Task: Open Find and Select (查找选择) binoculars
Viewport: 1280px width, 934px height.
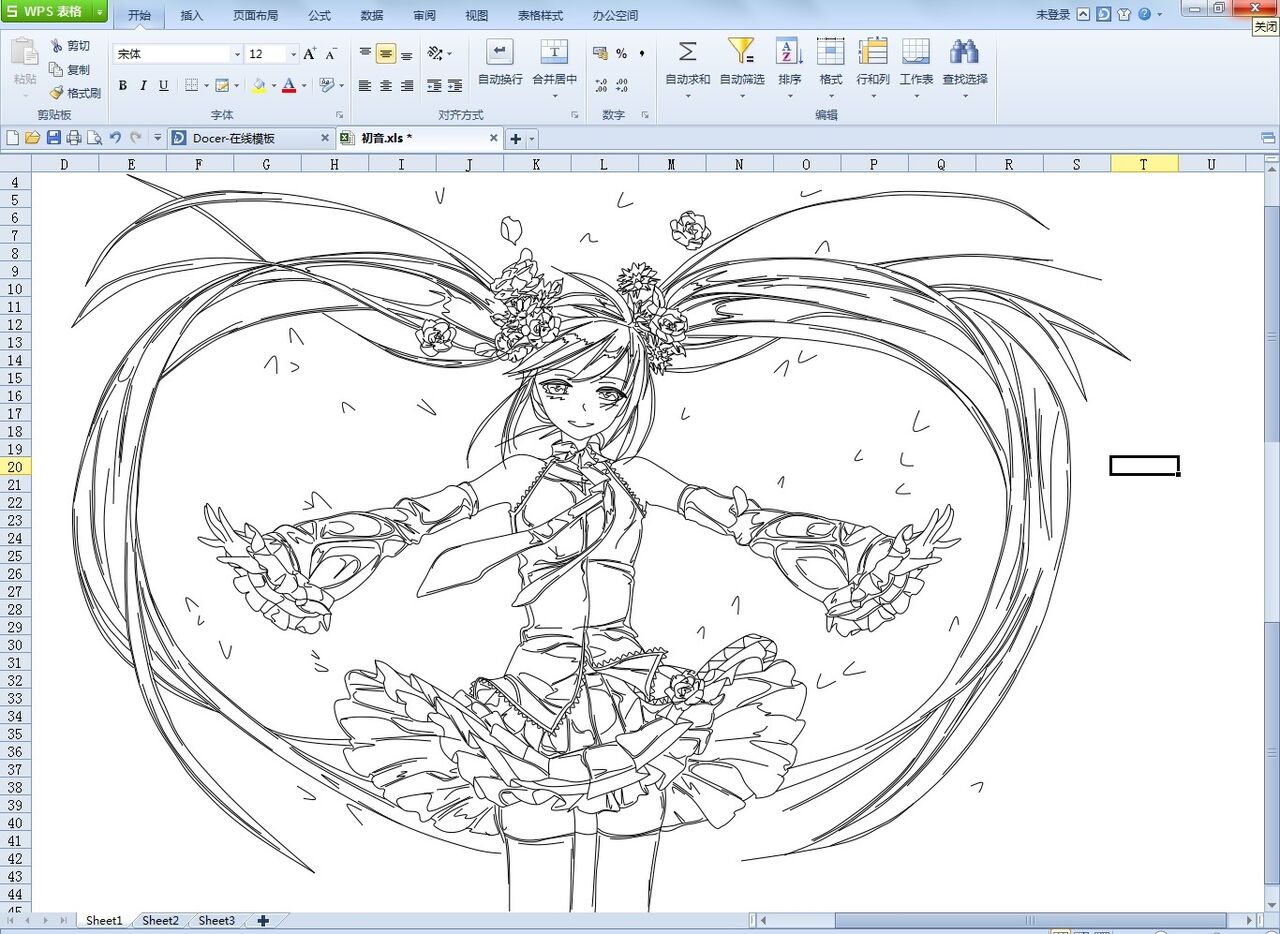Action: [x=964, y=51]
